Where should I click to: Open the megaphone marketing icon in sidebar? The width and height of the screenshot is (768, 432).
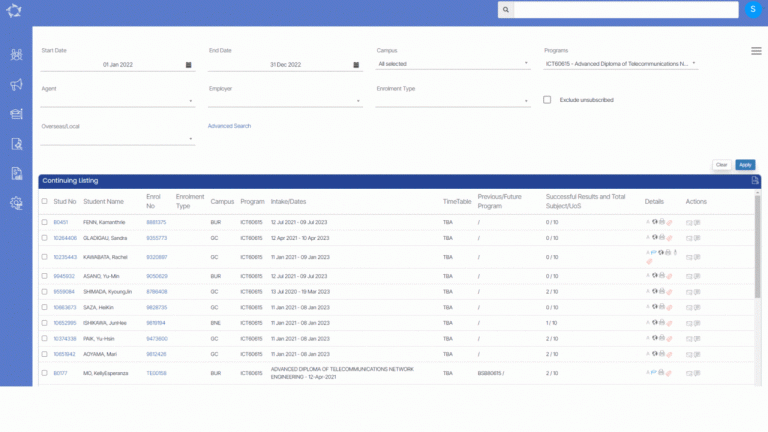click(x=16, y=85)
